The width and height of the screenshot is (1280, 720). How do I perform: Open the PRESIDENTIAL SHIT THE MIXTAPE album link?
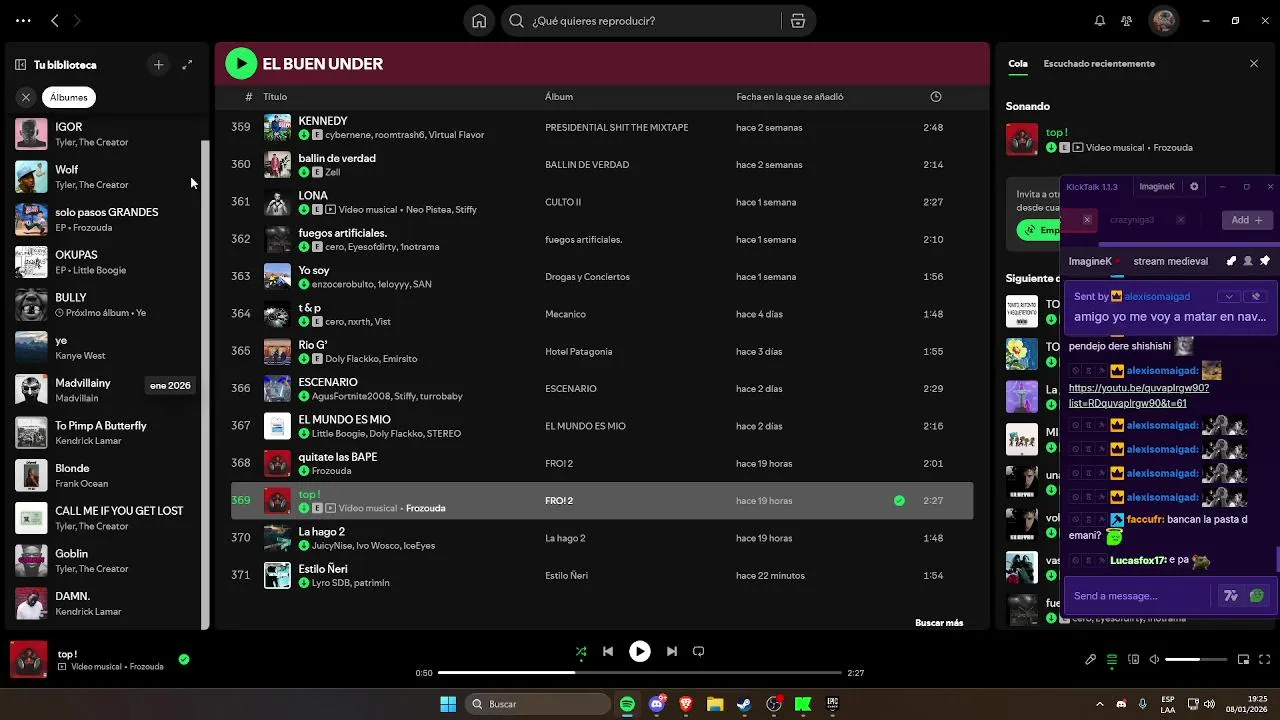click(x=617, y=128)
